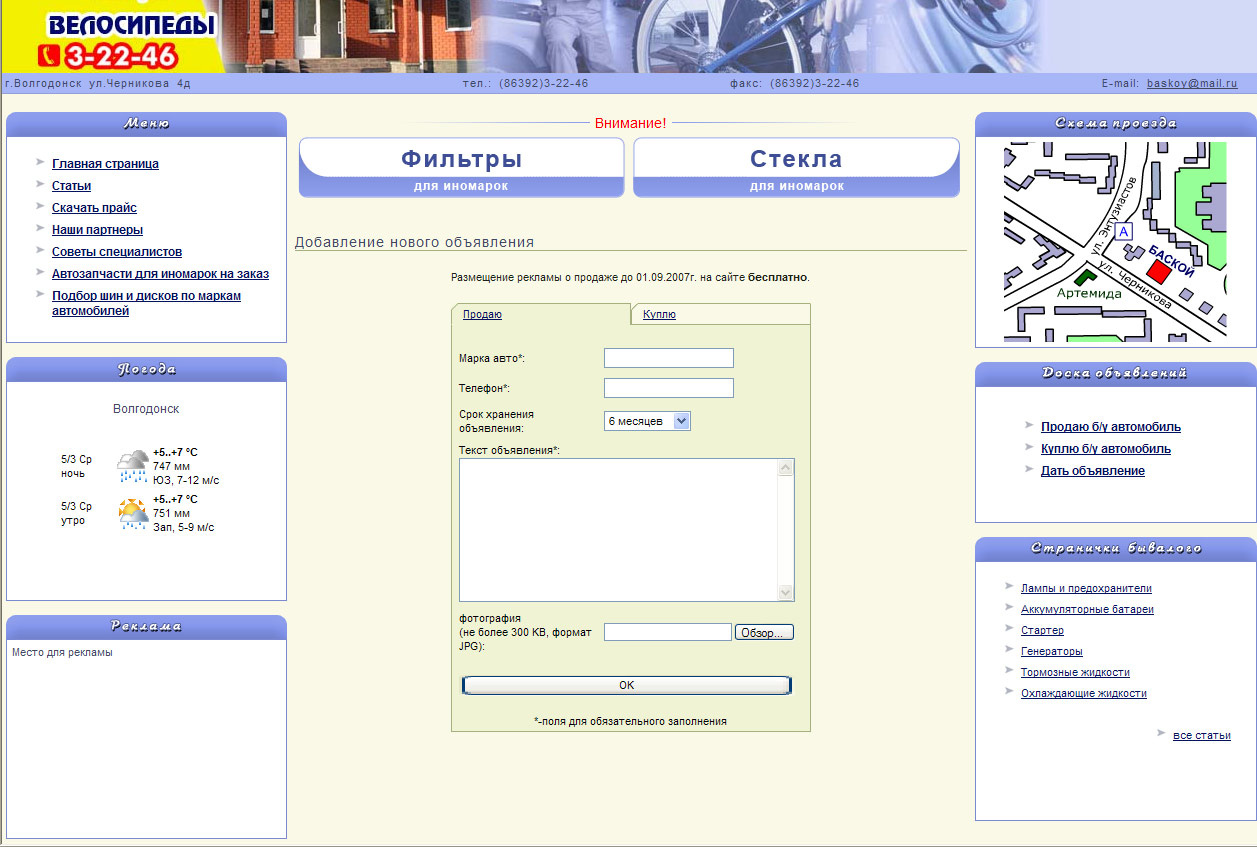Focus the Телефон input field

tap(668, 388)
